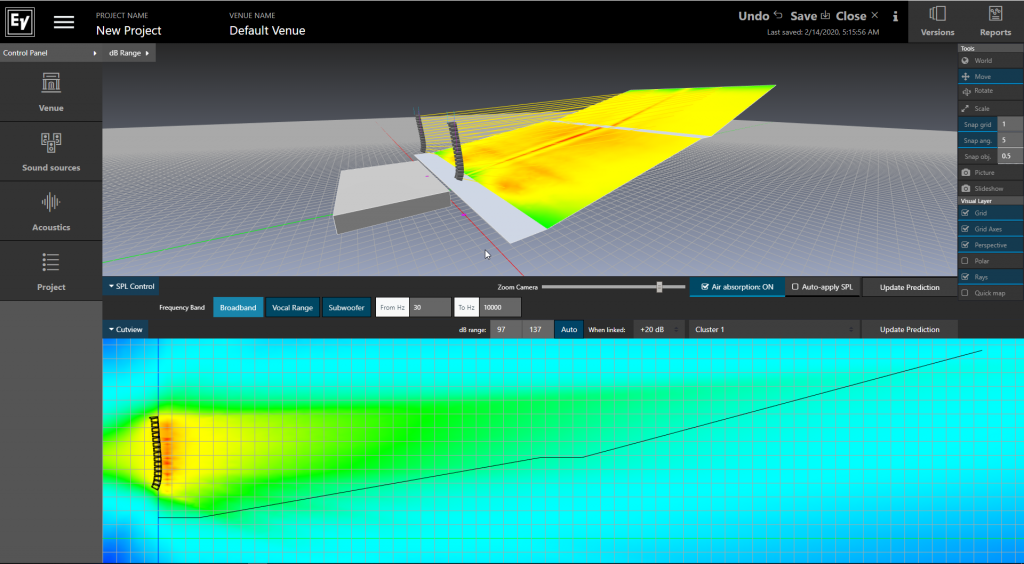
Task: Edit the Snap angle value field
Action: [x=1010, y=140]
